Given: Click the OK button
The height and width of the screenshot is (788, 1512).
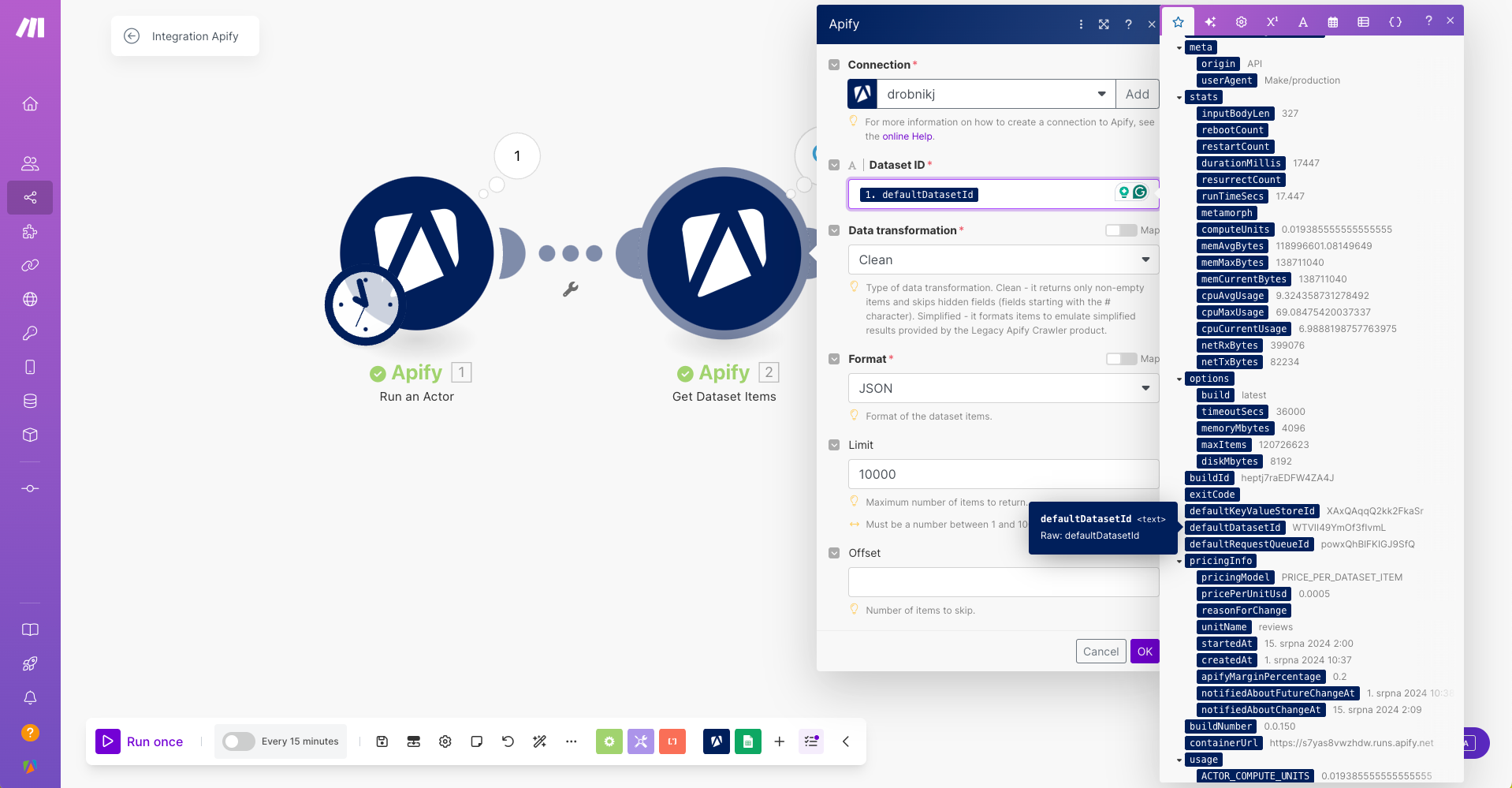Looking at the screenshot, I should [x=1145, y=652].
